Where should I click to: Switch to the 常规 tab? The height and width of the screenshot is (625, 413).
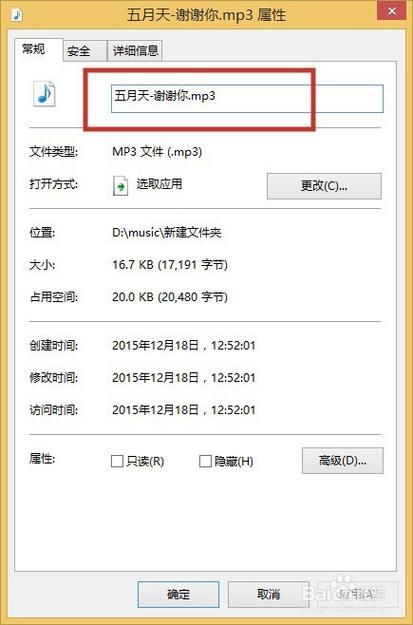point(34,49)
